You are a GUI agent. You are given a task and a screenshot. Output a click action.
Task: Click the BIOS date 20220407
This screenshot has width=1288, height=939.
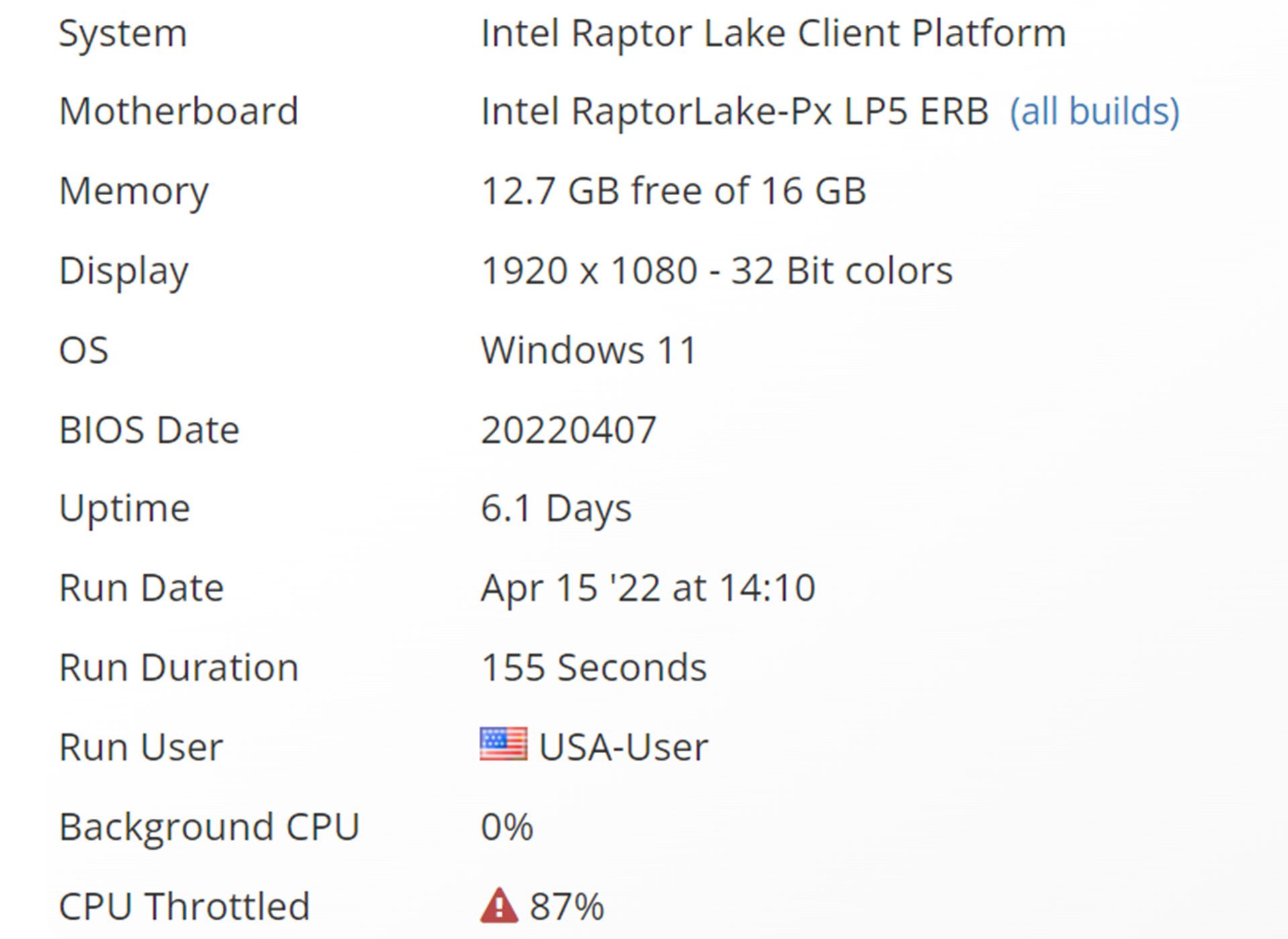click(568, 429)
